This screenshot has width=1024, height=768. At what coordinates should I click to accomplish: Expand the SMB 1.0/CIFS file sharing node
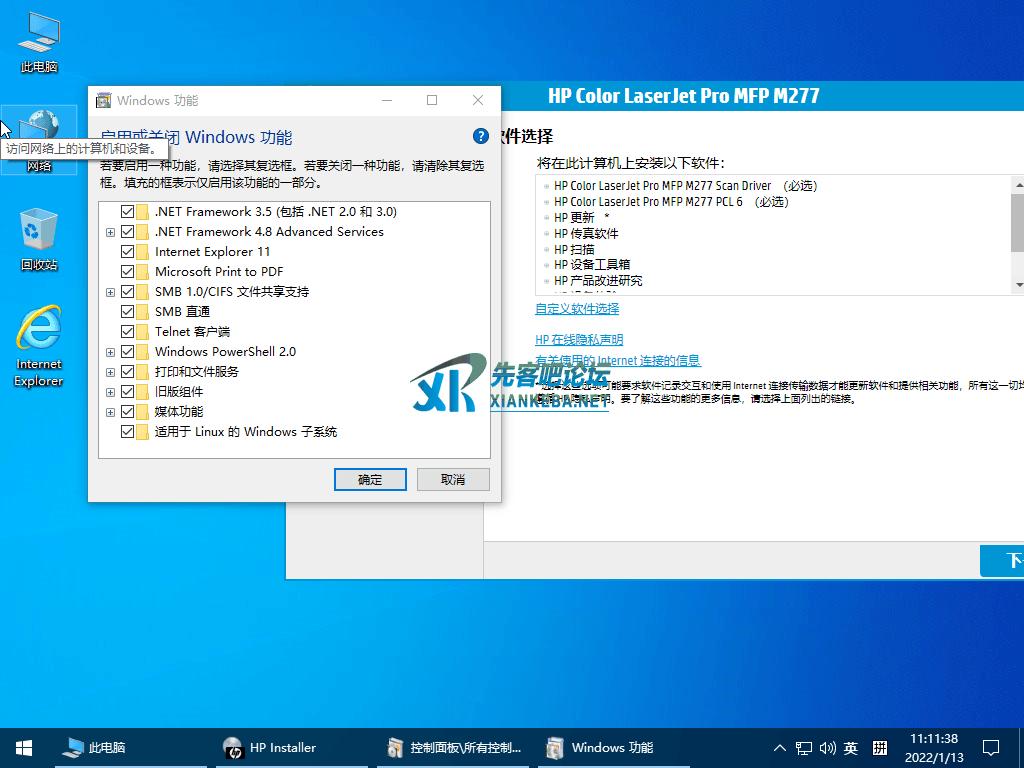click(x=110, y=292)
